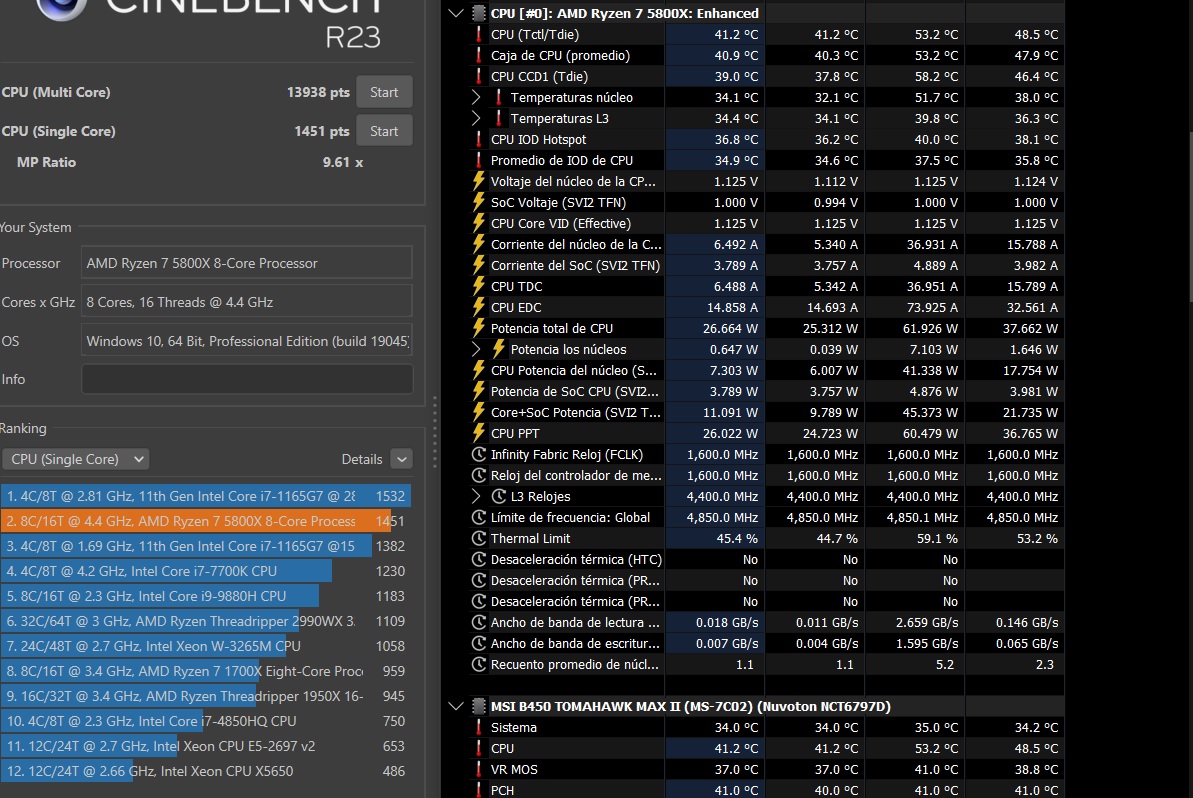The width and height of the screenshot is (1193, 798).
Task: Click the chip icon beside MSI B450 TOMAHAWK
Action: point(479,706)
